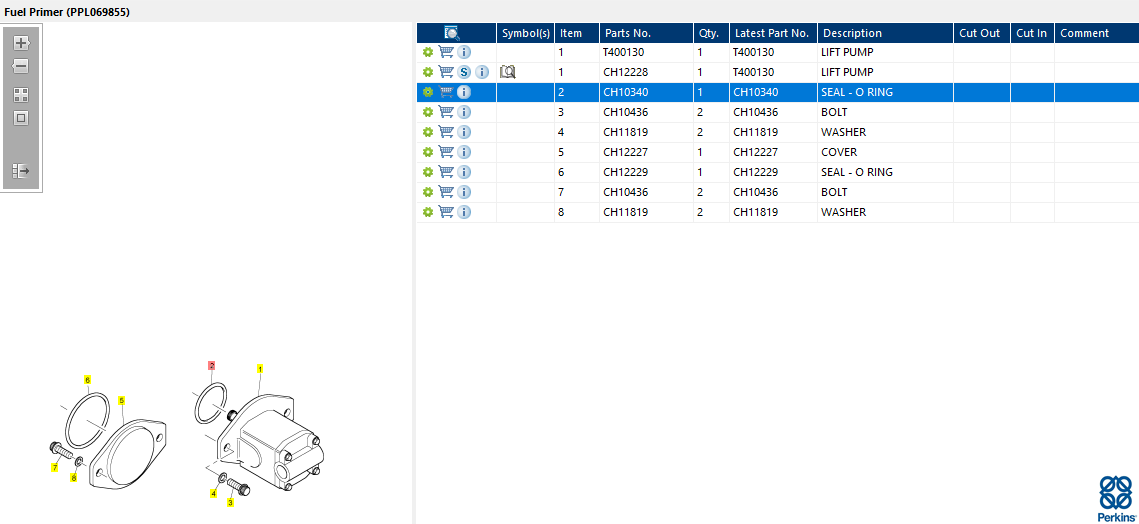This screenshot has height=524, width=1139.
Task: Click the Perkins logo
Action: [1116, 498]
